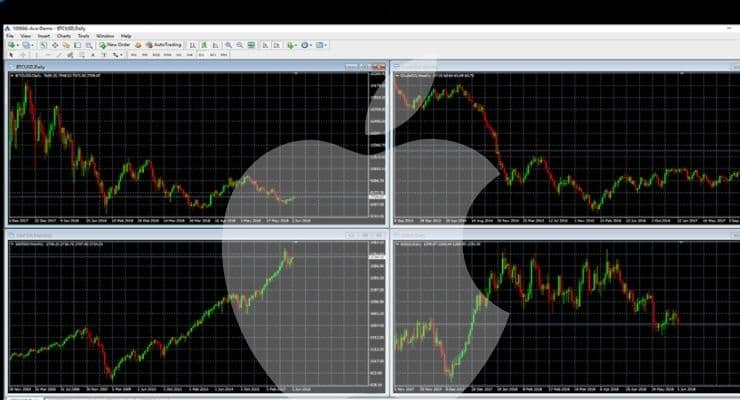The height and width of the screenshot is (400, 740).
Task: Open the Charts menu
Action: click(64, 36)
